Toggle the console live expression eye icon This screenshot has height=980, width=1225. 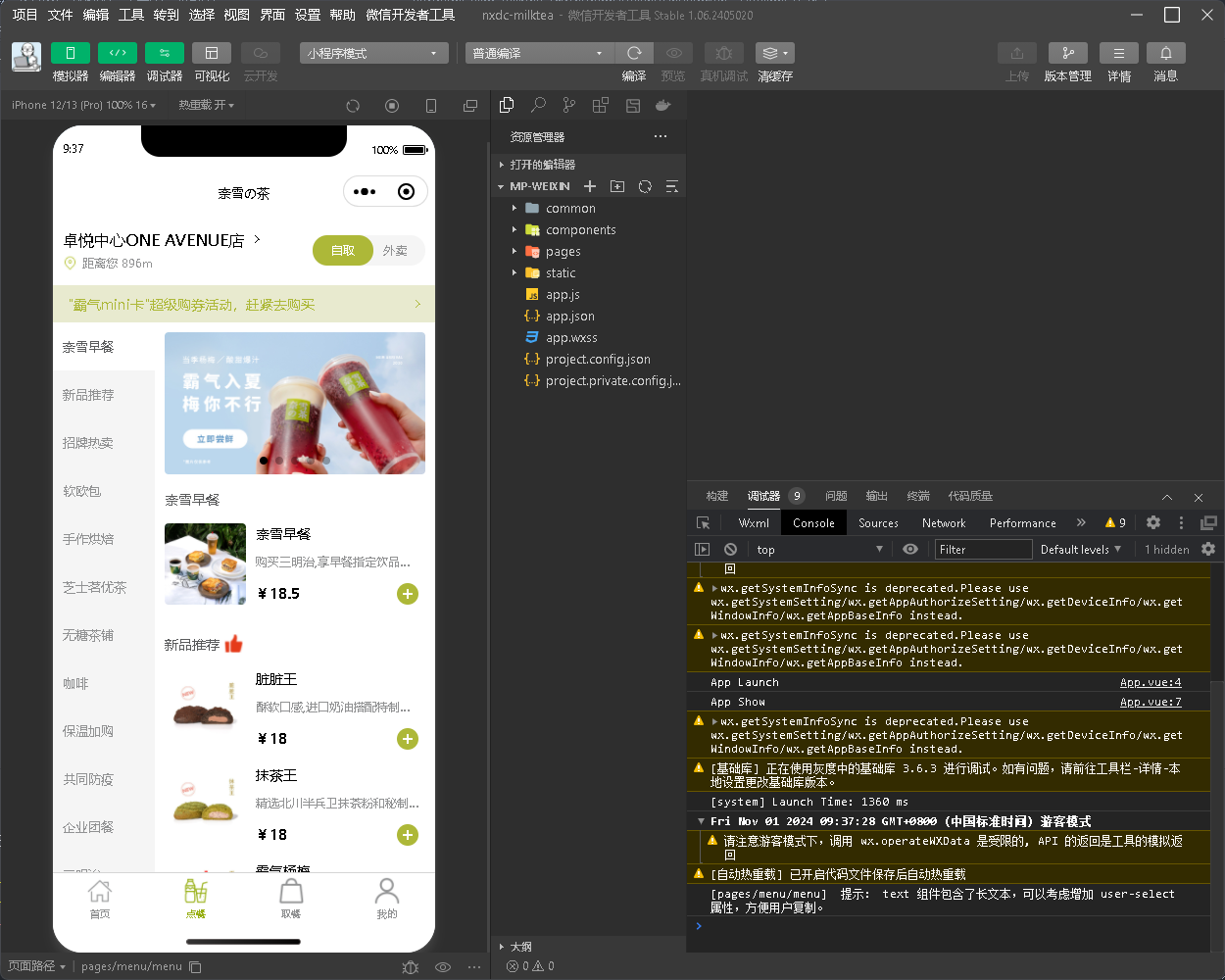(910, 550)
